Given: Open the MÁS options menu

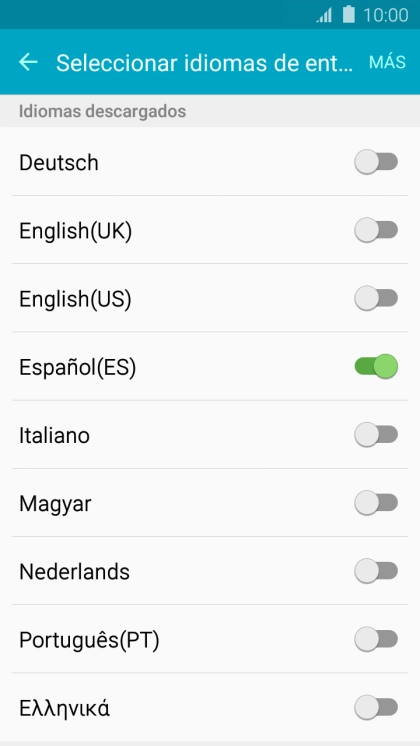Looking at the screenshot, I should pyautogui.click(x=387, y=62).
